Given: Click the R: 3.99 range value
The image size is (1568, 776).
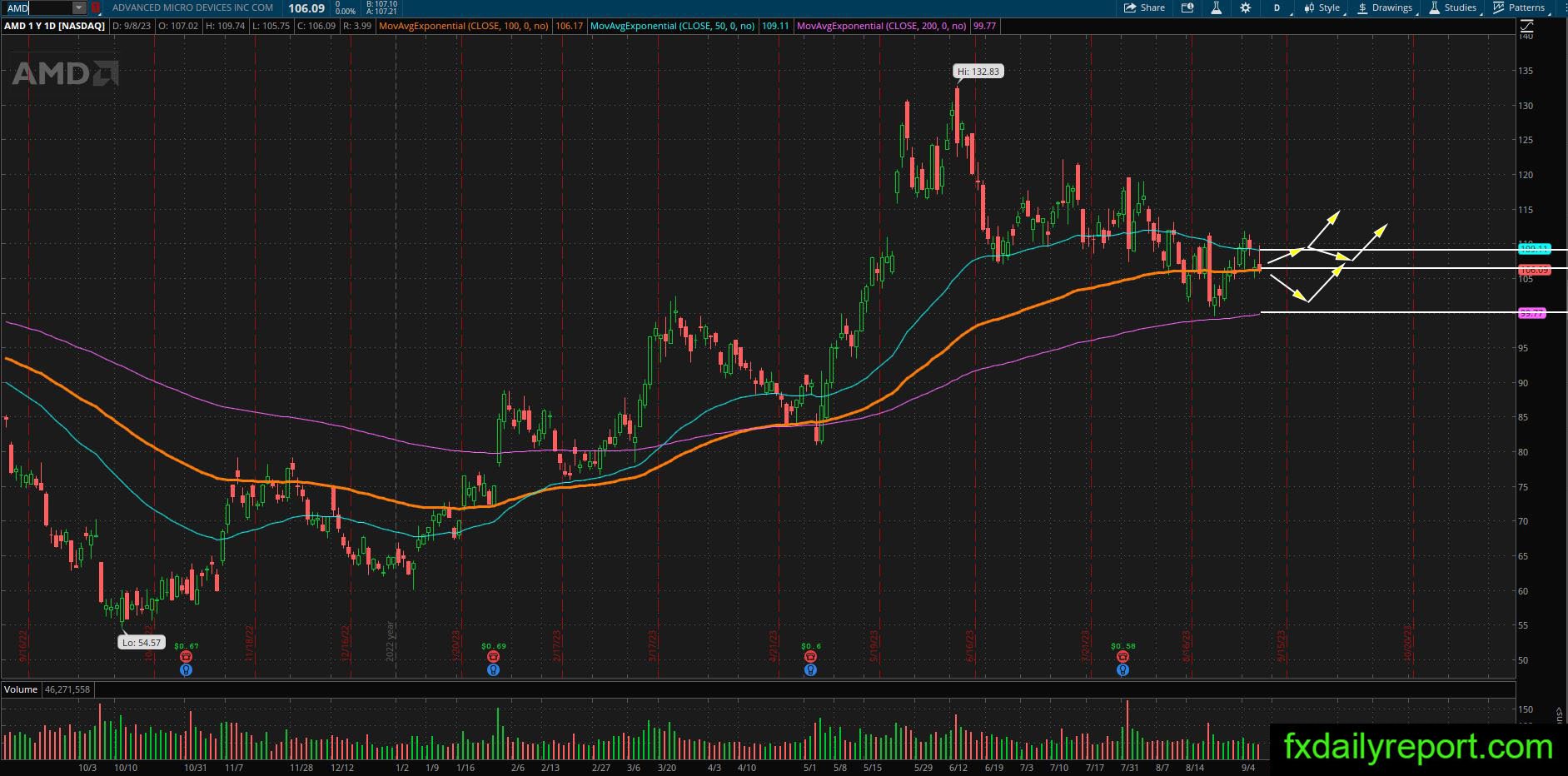Looking at the screenshot, I should [x=357, y=27].
